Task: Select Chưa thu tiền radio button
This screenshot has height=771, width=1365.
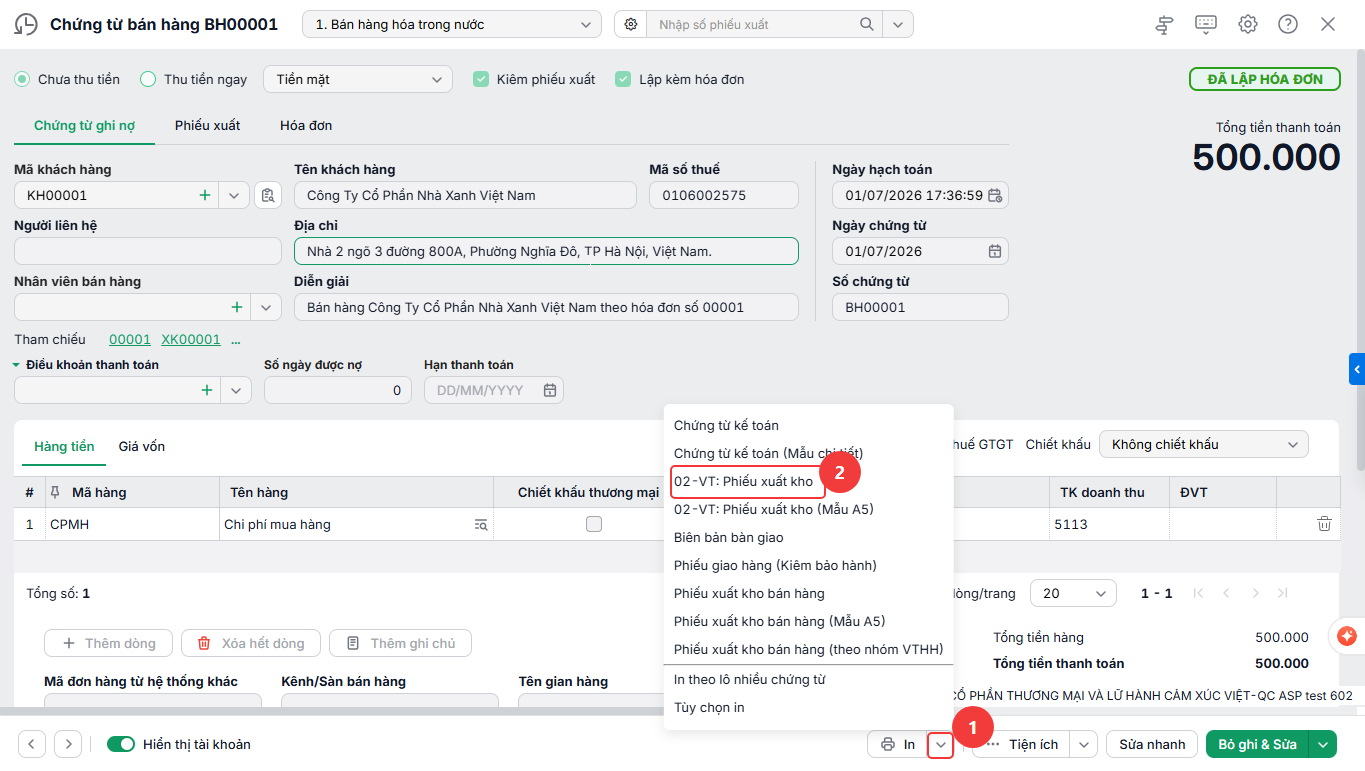Action: point(22,79)
